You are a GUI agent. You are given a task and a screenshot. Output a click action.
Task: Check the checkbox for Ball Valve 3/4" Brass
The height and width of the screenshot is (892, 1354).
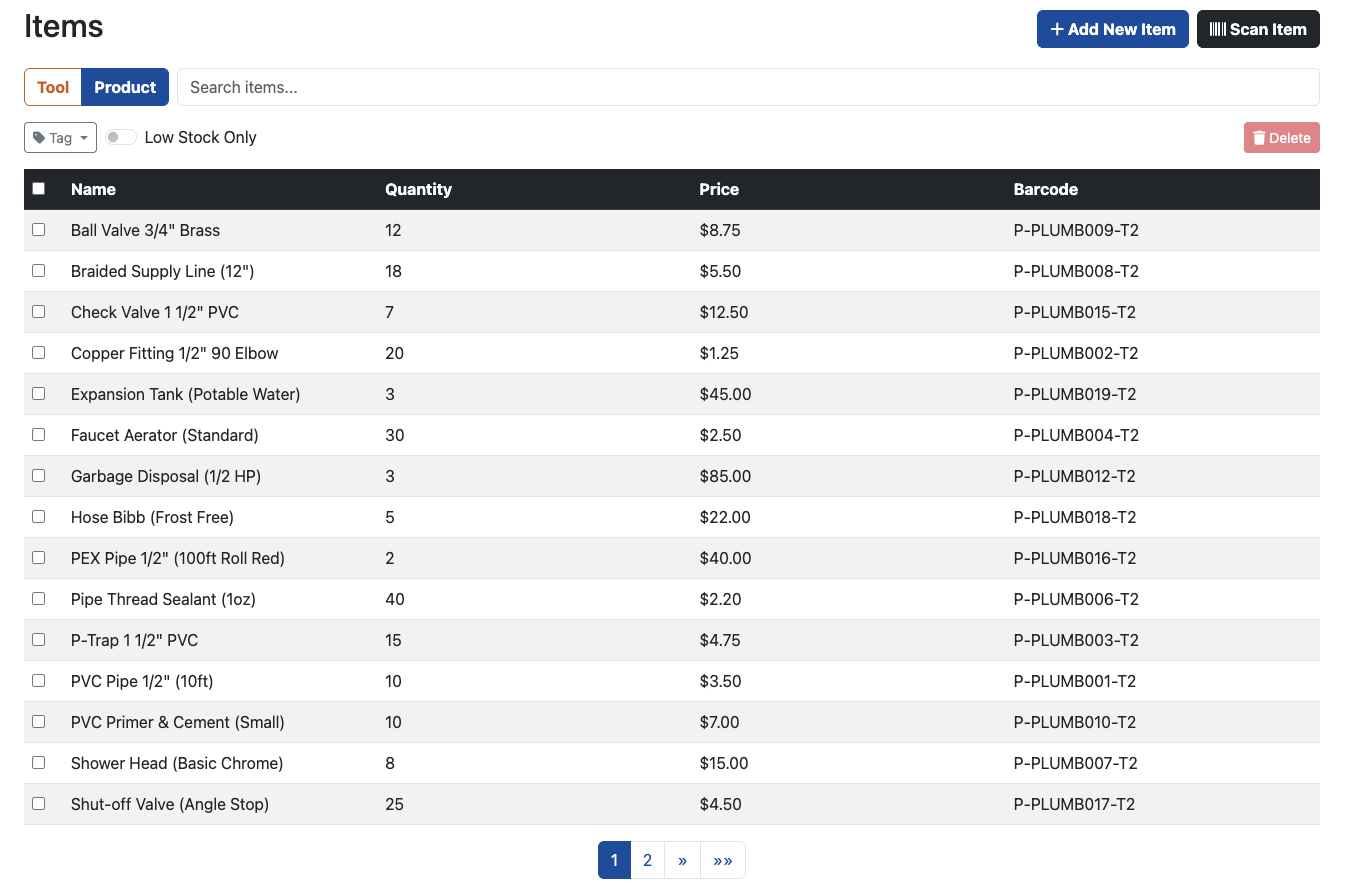pyautogui.click(x=38, y=229)
